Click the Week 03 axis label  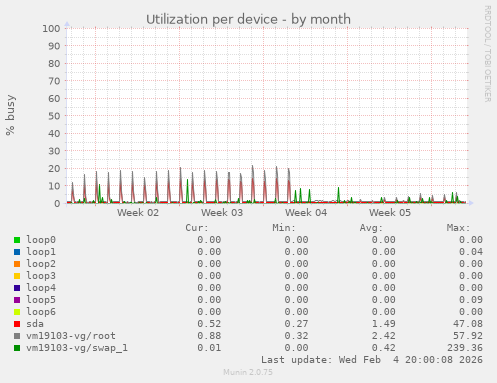coord(222,213)
